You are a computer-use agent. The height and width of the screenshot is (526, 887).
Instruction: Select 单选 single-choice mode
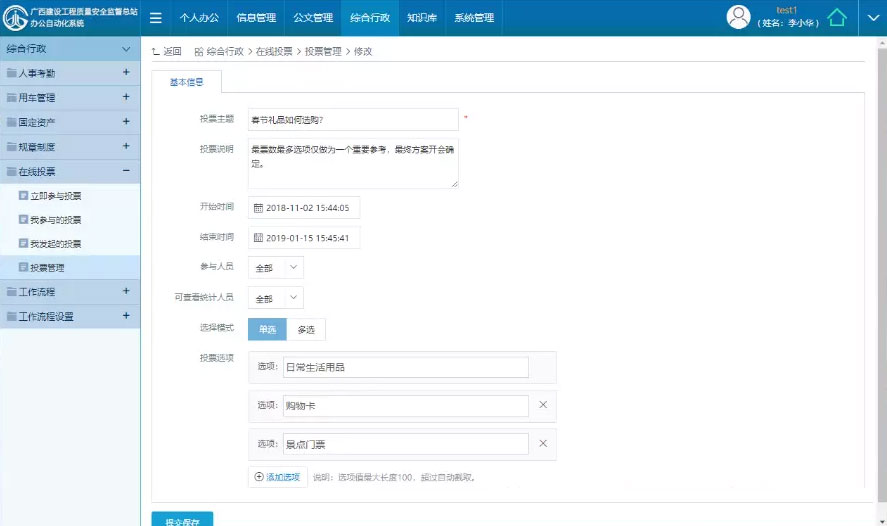pyautogui.click(x=267, y=330)
